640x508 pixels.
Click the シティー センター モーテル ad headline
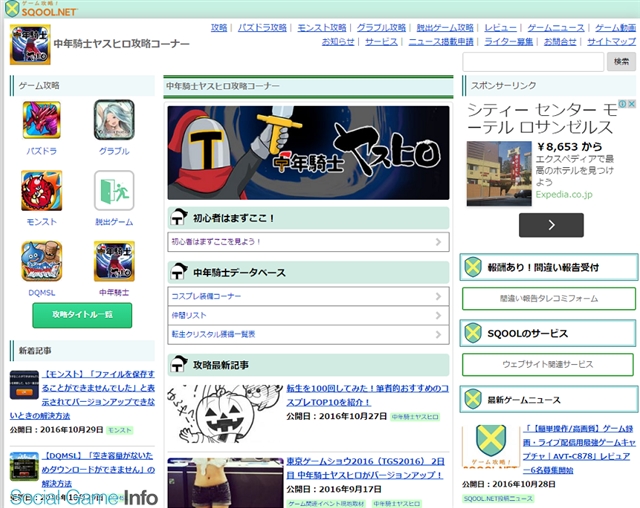[542, 118]
